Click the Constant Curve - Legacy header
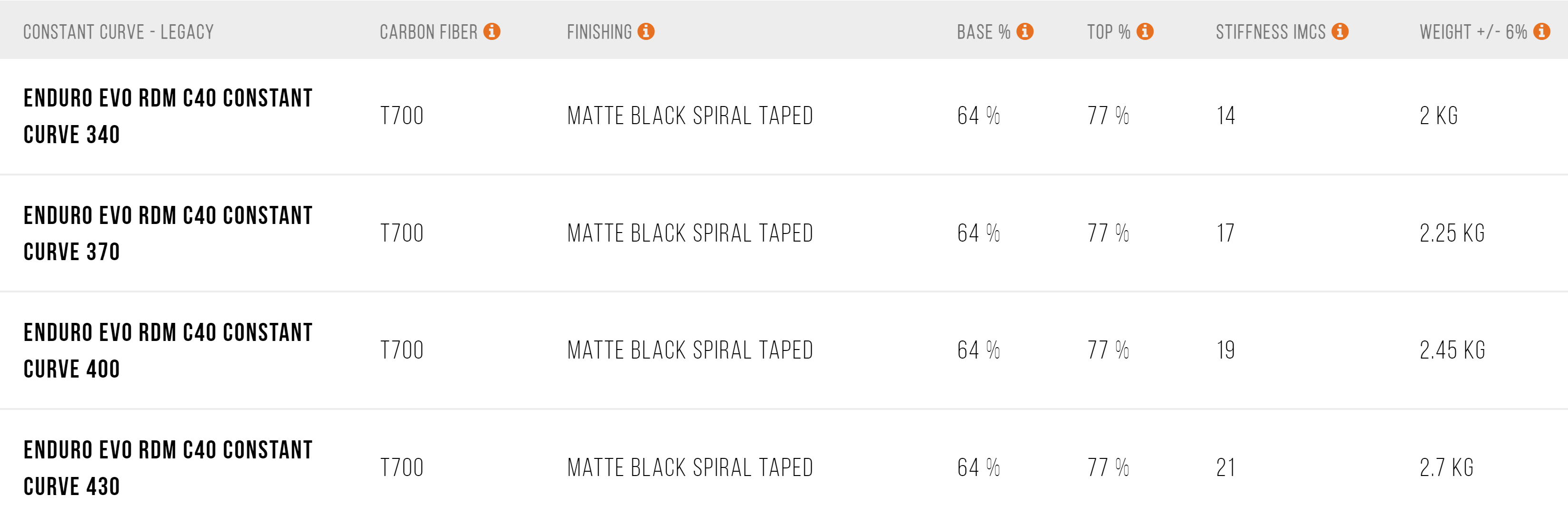The image size is (1568, 515). 119,32
